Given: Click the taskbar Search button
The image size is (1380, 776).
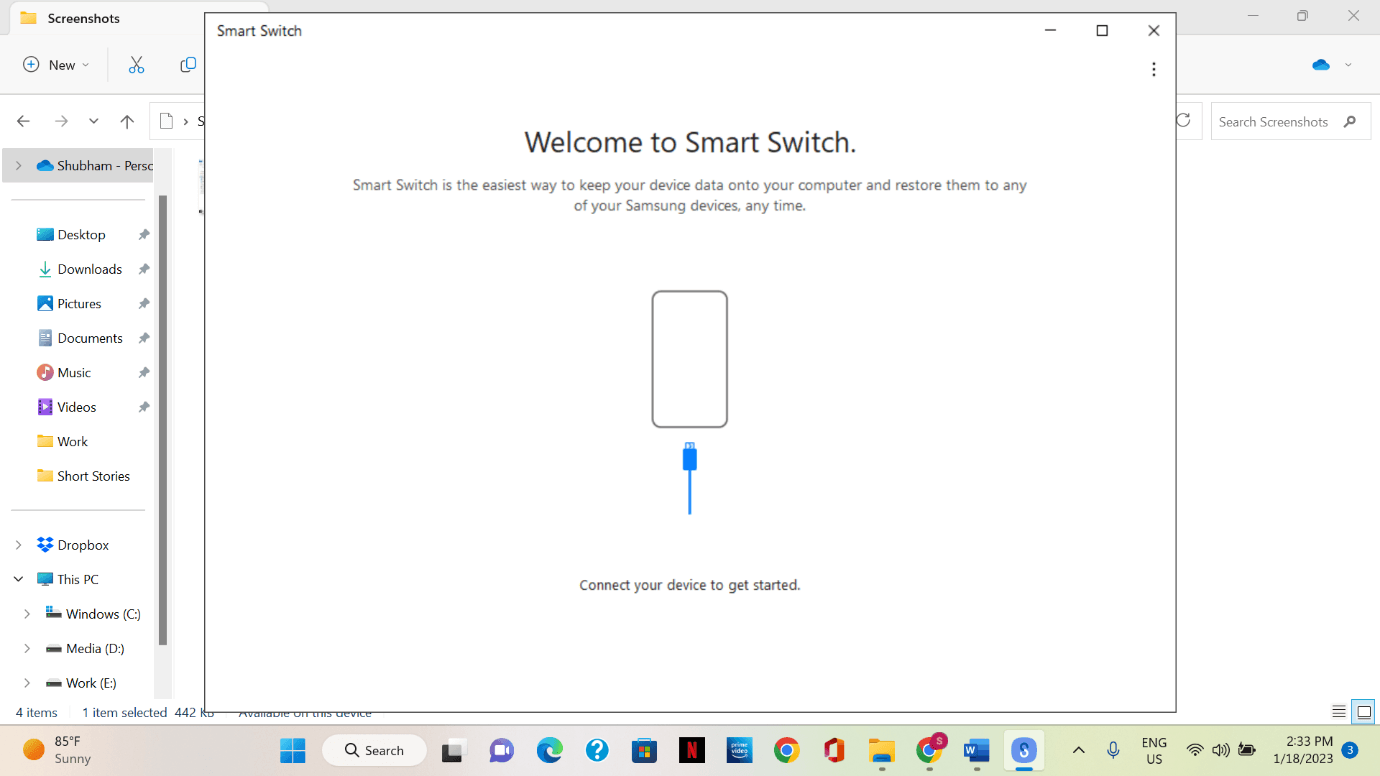Looking at the screenshot, I should [x=375, y=750].
